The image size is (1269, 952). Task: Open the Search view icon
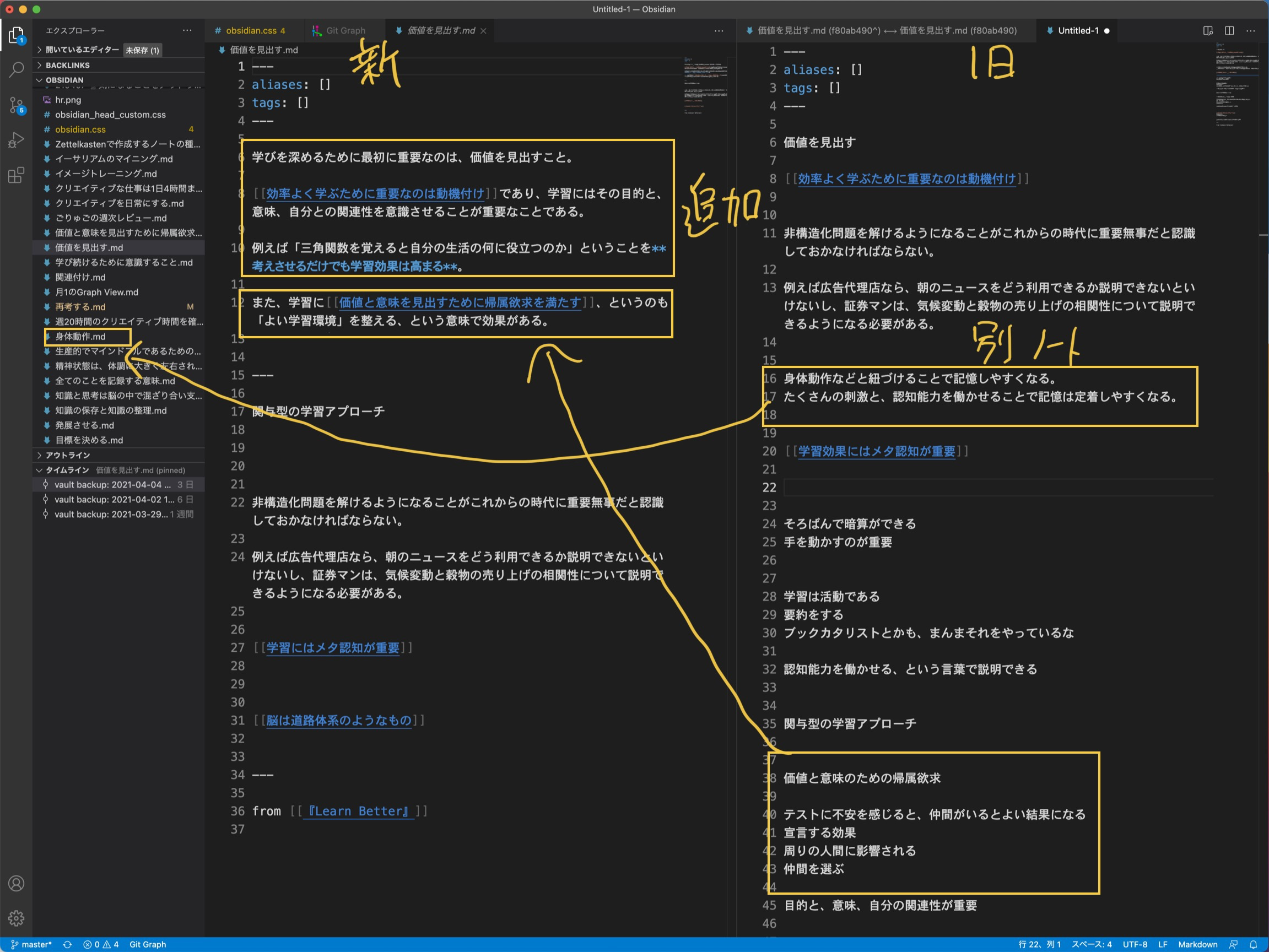point(16,70)
